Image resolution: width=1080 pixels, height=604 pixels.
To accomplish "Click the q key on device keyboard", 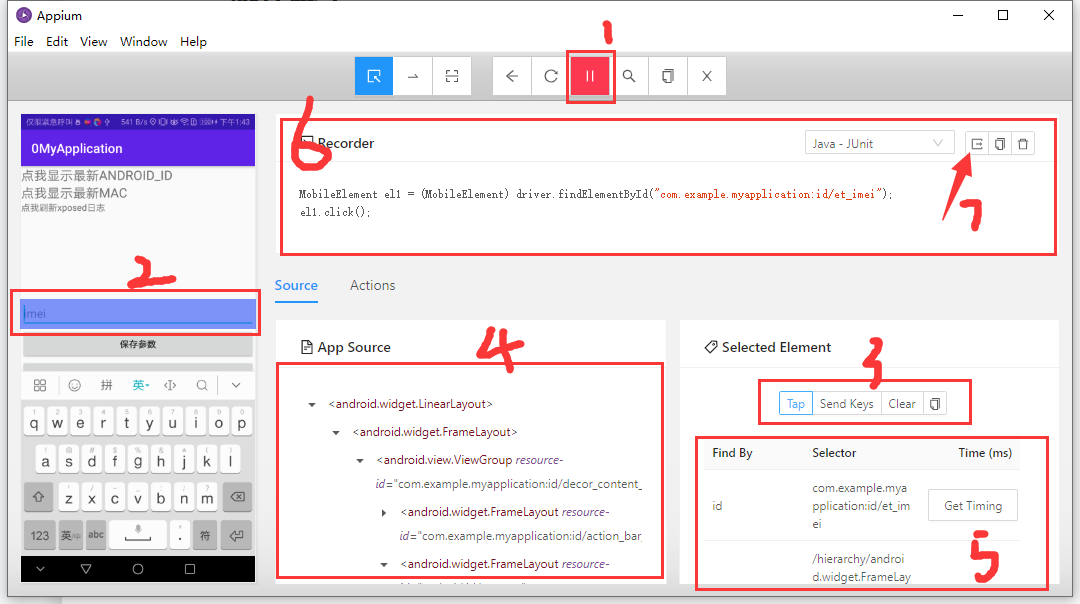I will (x=34, y=421).
